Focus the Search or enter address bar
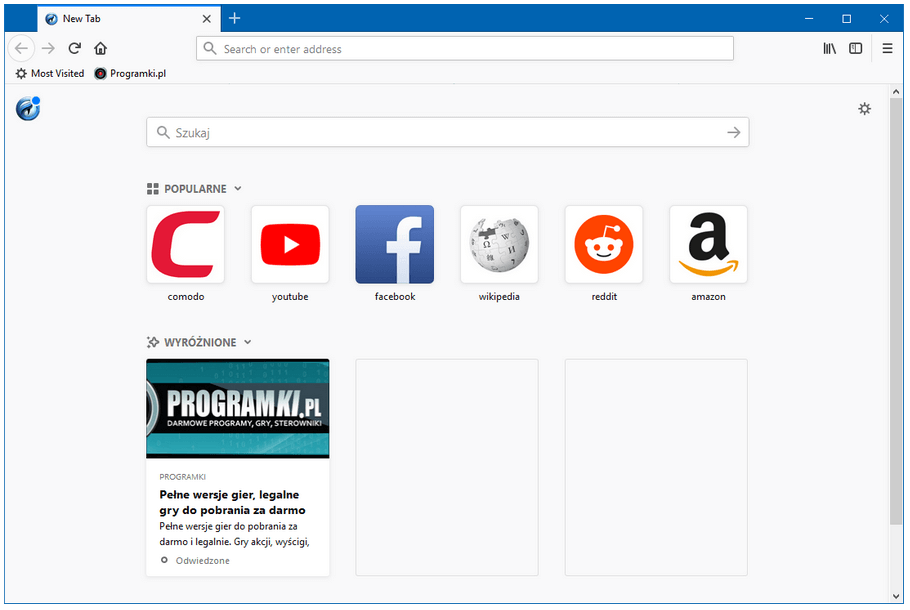 pyautogui.click(x=465, y=49)
